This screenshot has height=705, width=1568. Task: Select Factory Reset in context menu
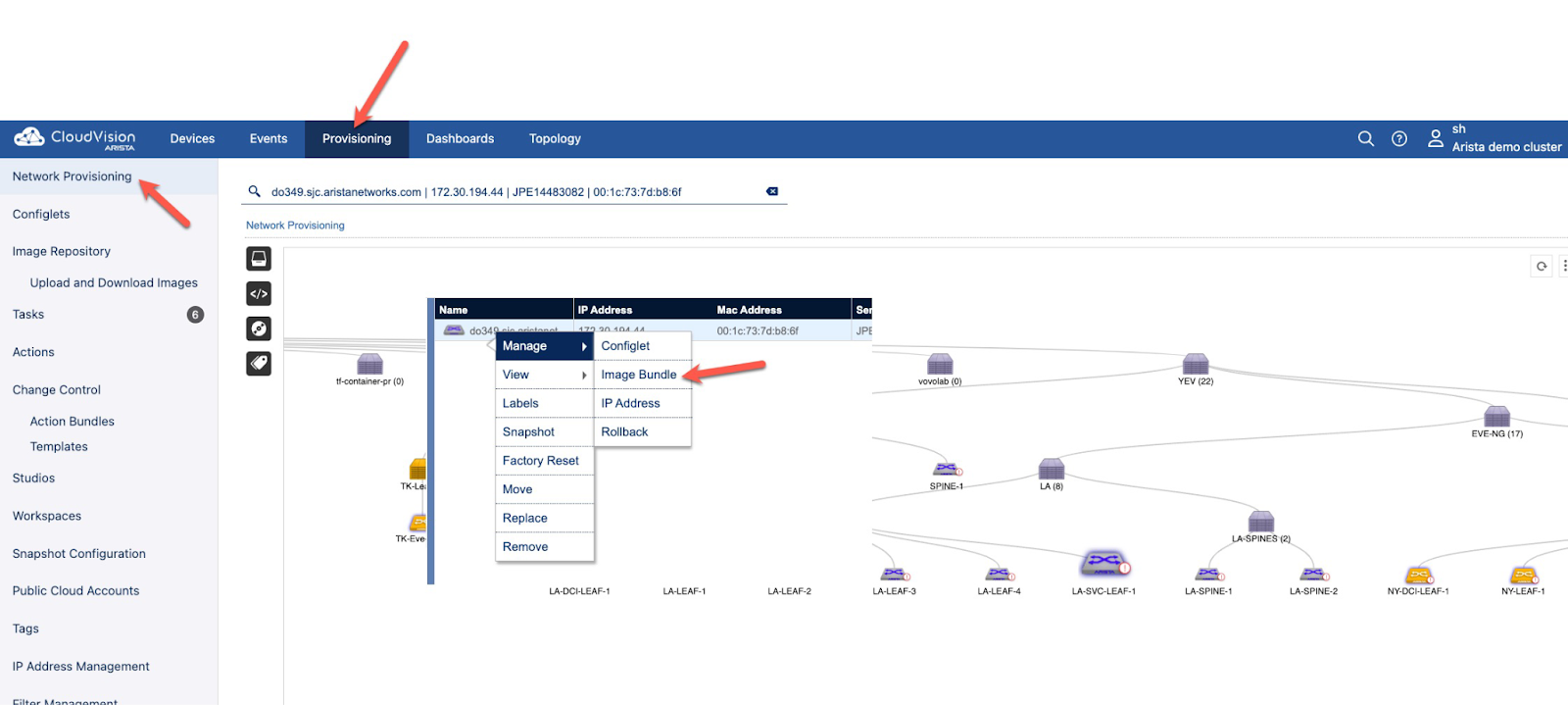pos(540,461)
